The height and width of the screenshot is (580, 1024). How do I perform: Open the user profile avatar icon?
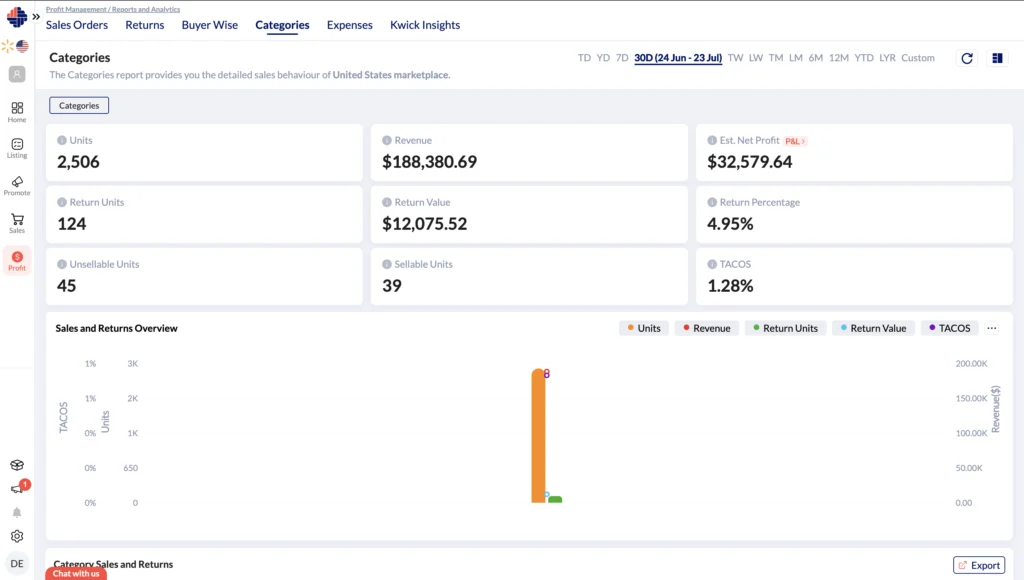(x=17, y=74)
